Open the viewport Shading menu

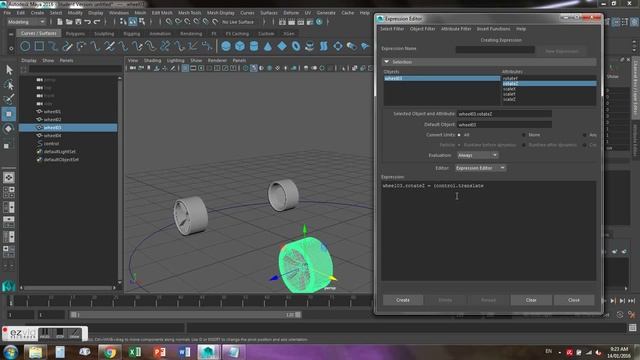[152, 60]
